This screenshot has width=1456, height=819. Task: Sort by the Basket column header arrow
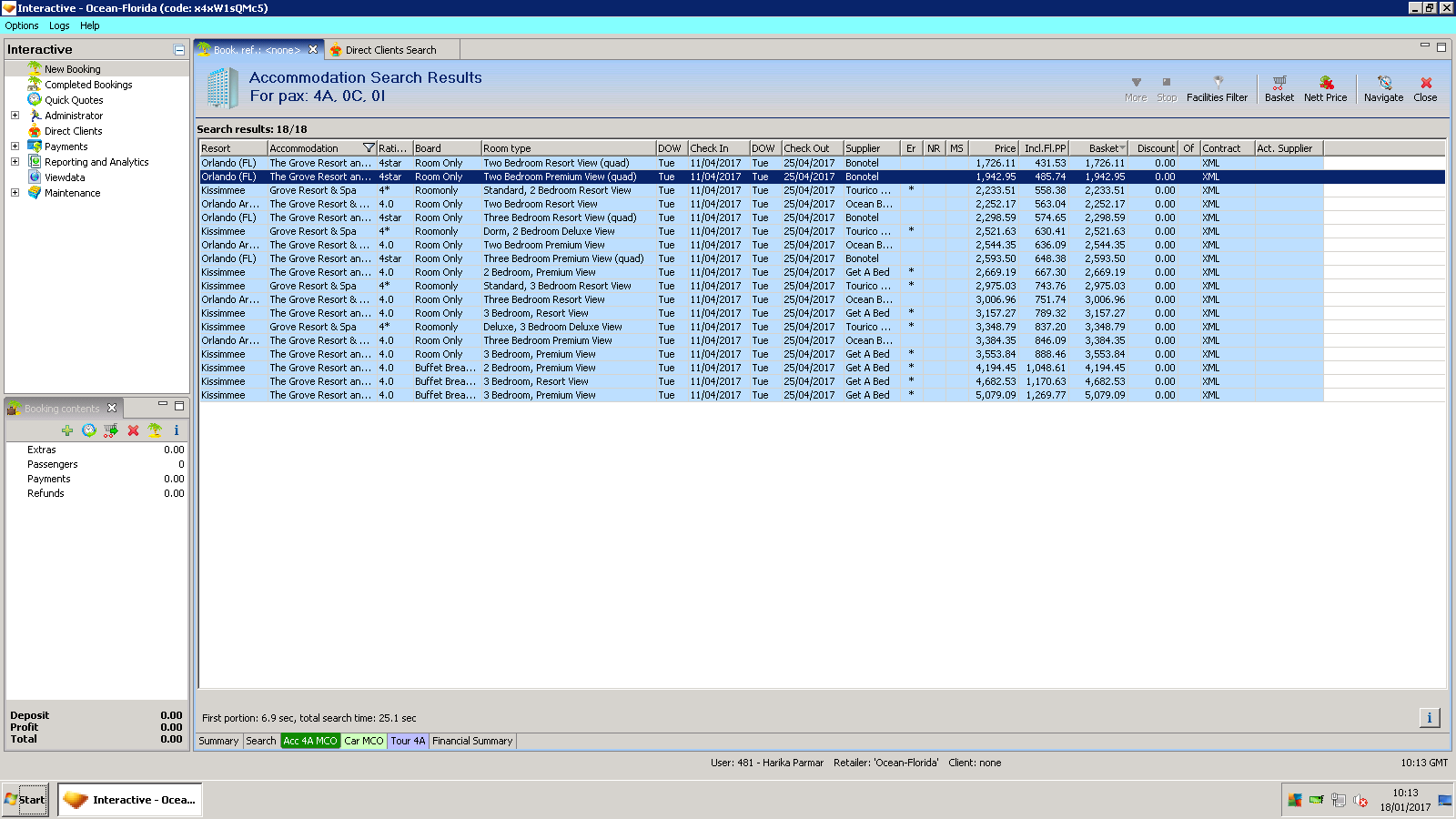(x=1122, y=148)
